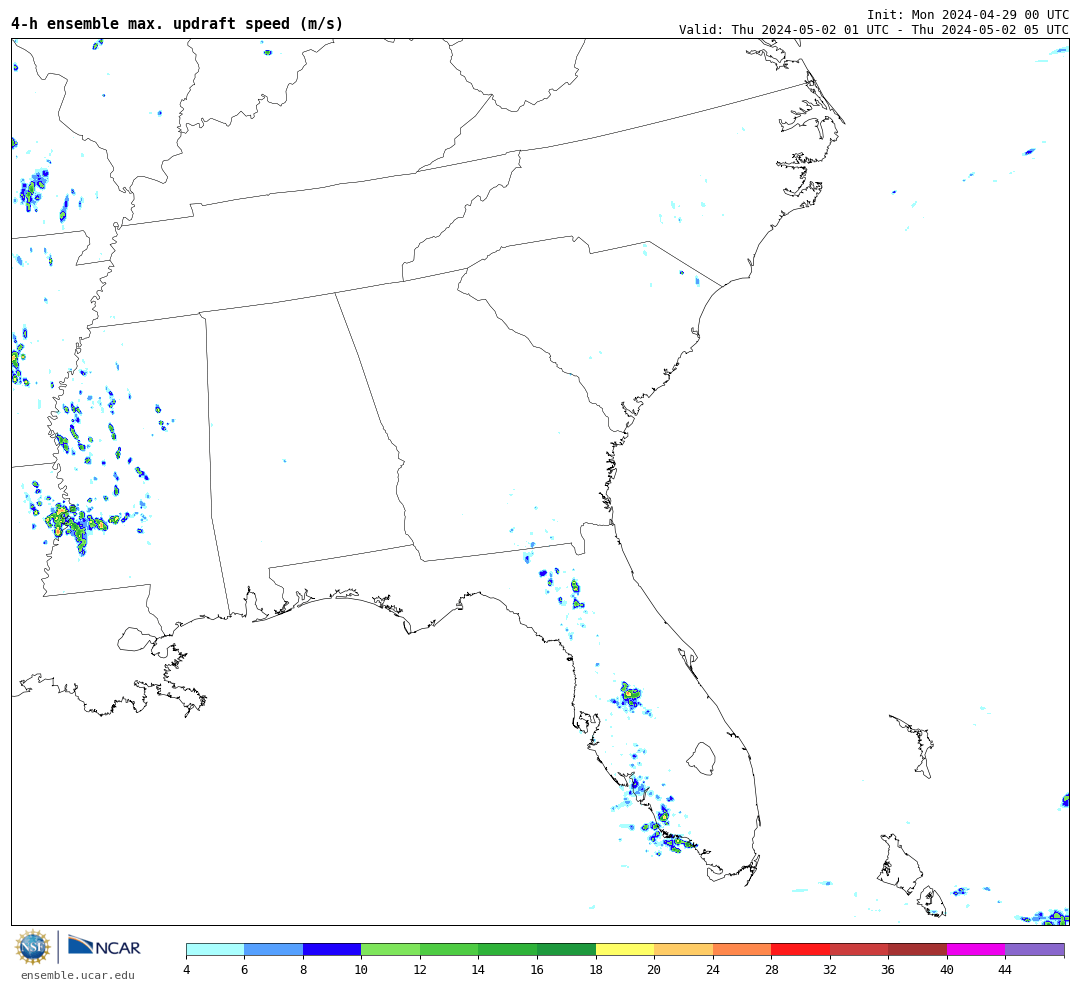Click the colorbar label '18'

coord(596,969)
